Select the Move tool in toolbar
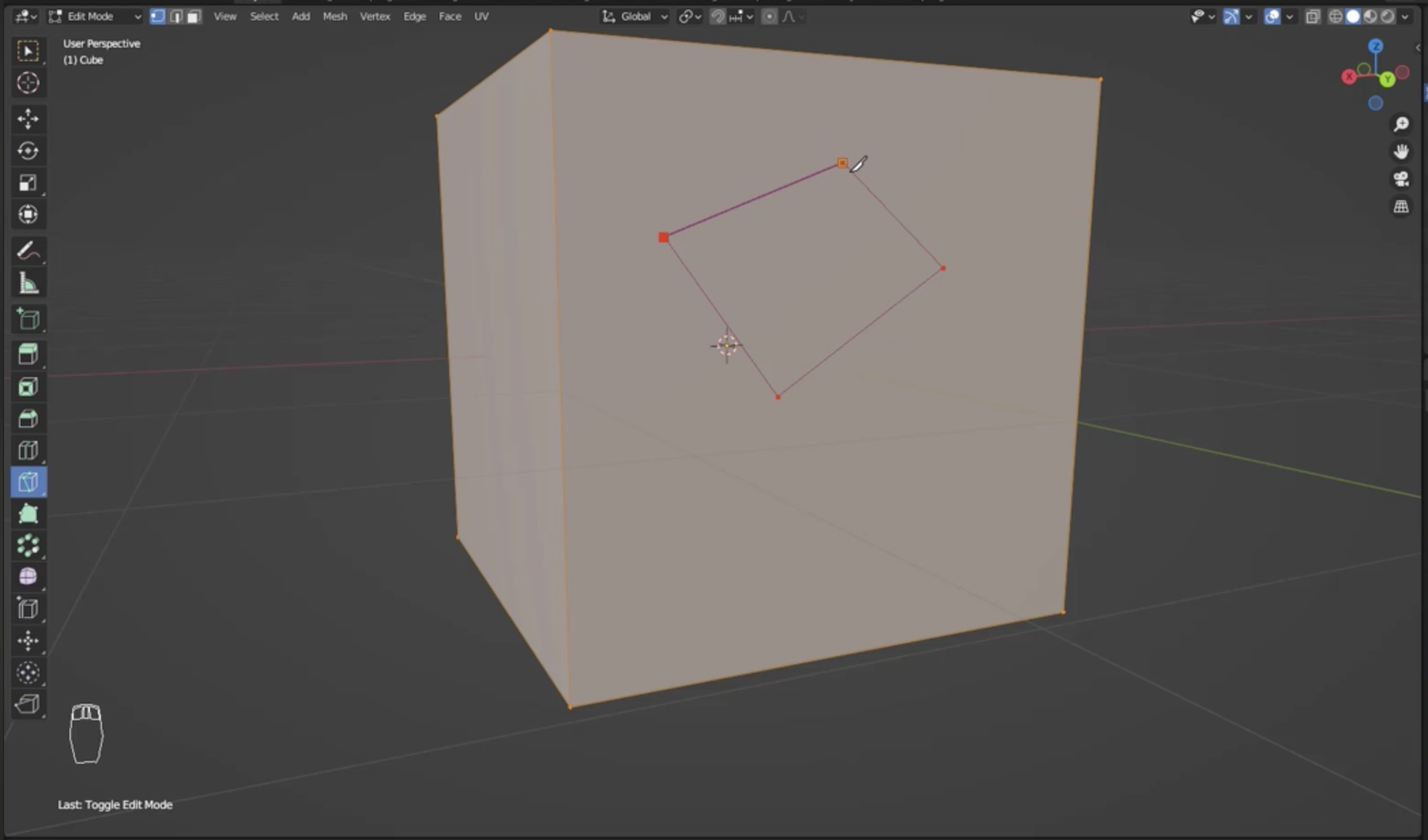The image size is (1428, 840). pos(28,118)
